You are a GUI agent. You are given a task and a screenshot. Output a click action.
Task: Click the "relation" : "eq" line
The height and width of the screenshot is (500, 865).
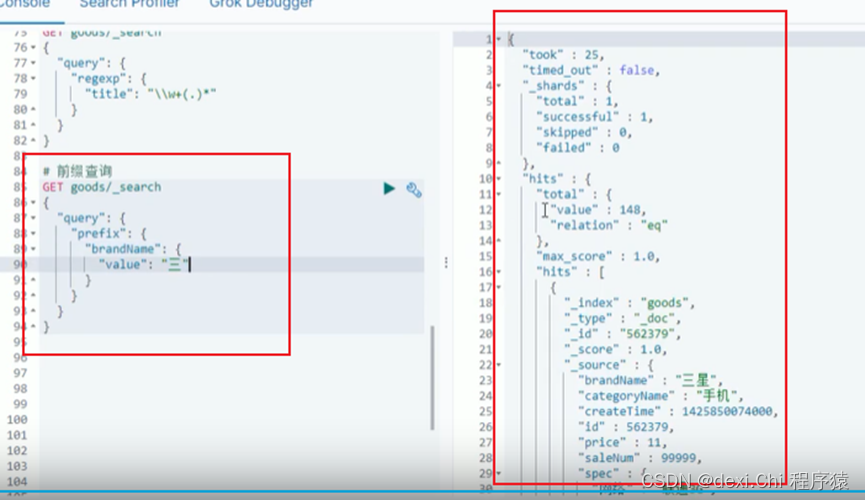click(x=609, y=225)
